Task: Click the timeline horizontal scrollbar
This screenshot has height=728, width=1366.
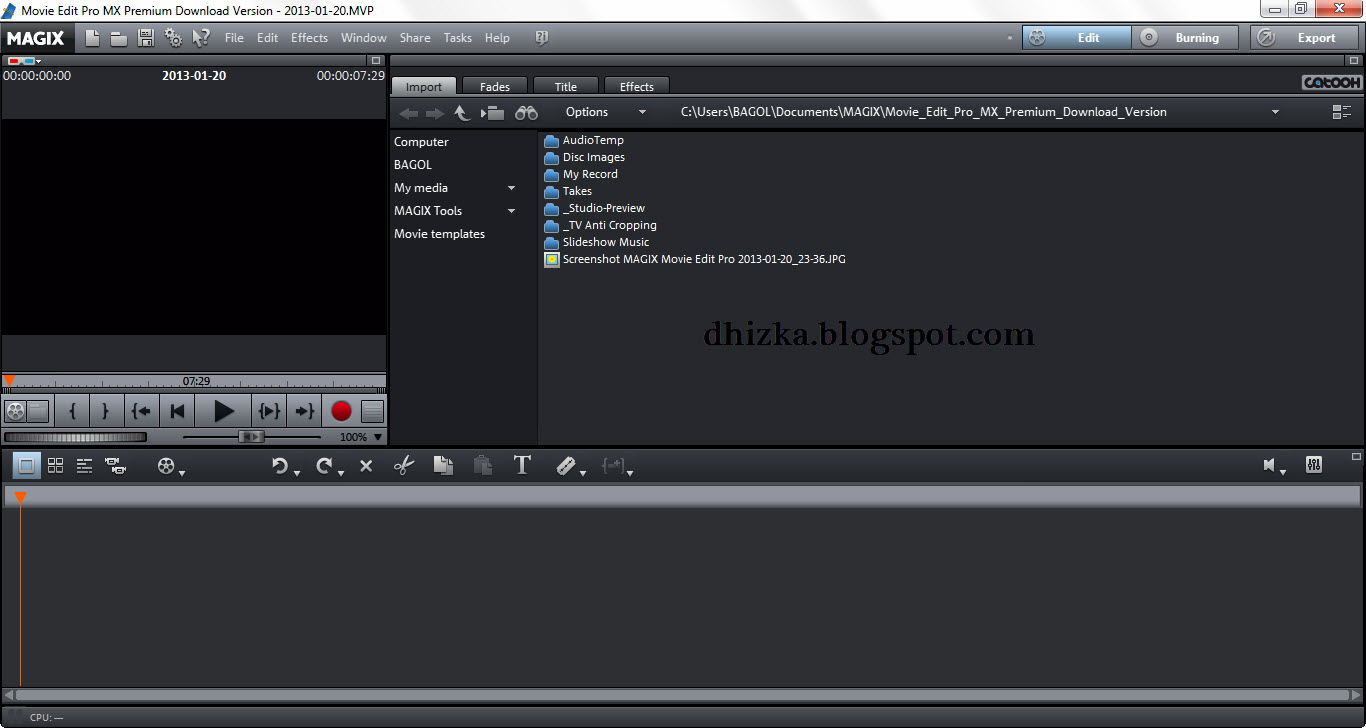Action: click(683, 694)
